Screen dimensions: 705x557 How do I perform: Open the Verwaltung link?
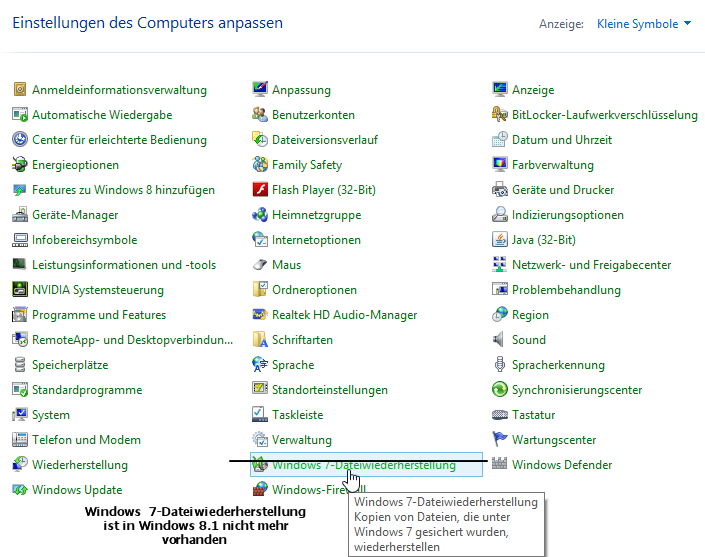(302, 440)
